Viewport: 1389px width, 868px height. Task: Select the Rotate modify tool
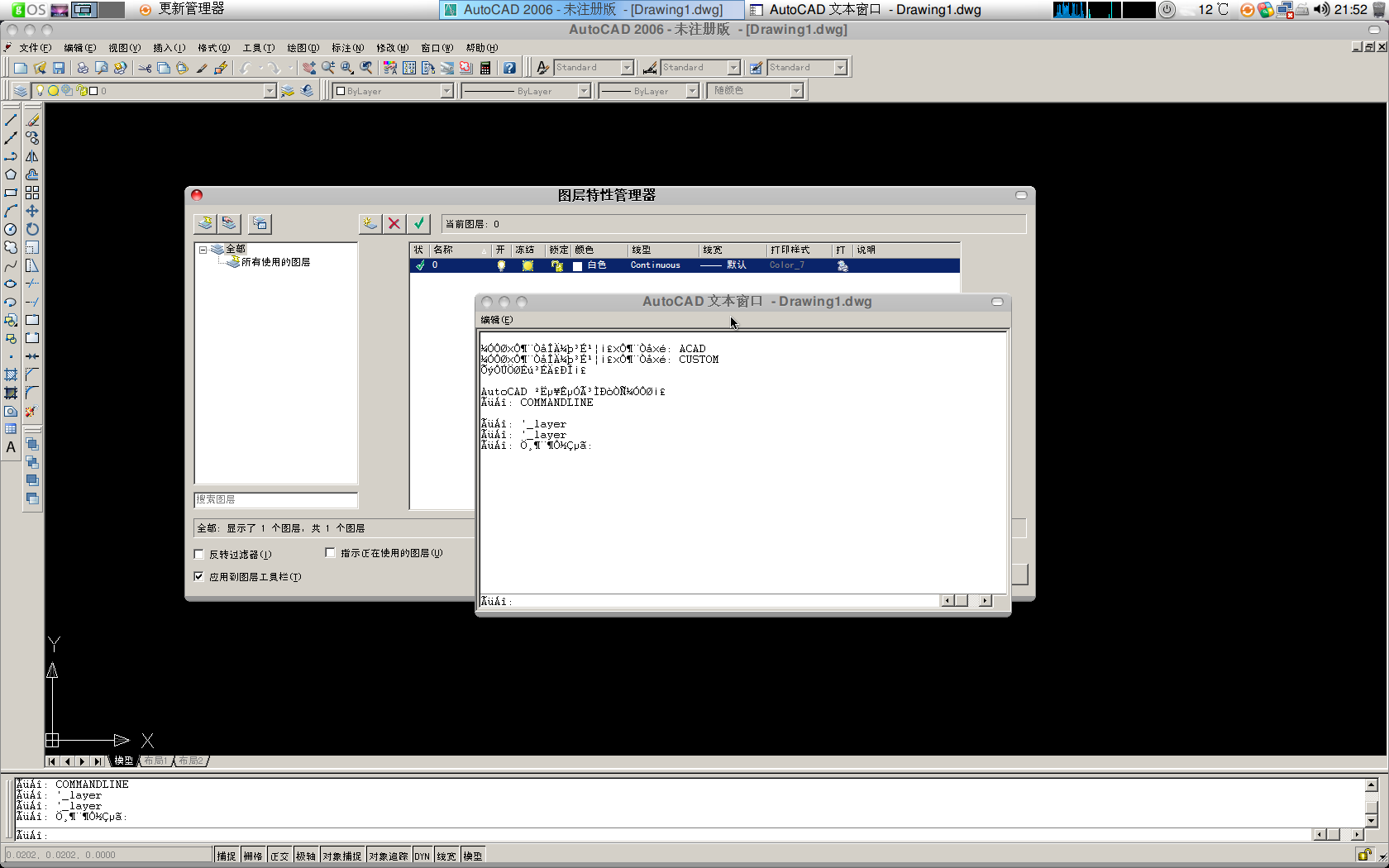(32, 229)
